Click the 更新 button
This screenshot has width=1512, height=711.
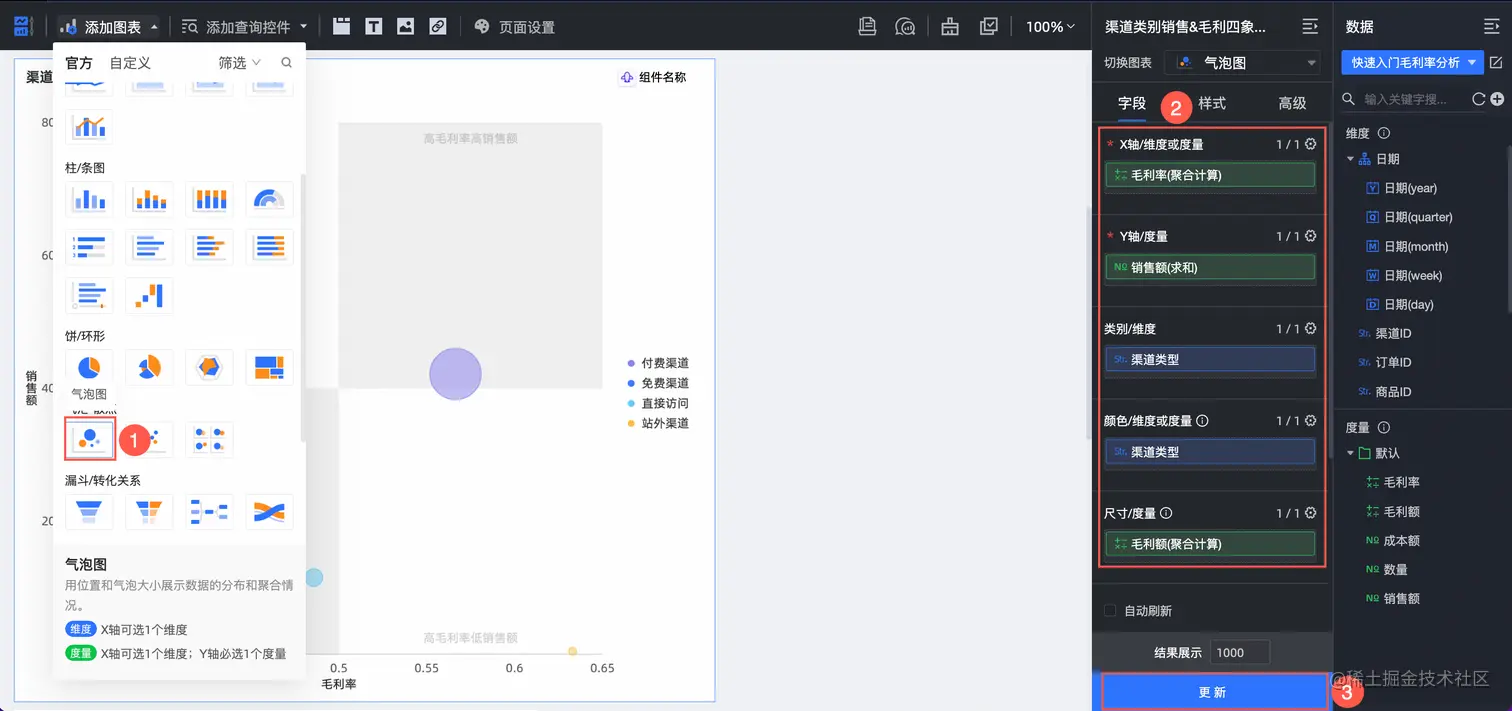(x=1214, y=692)
